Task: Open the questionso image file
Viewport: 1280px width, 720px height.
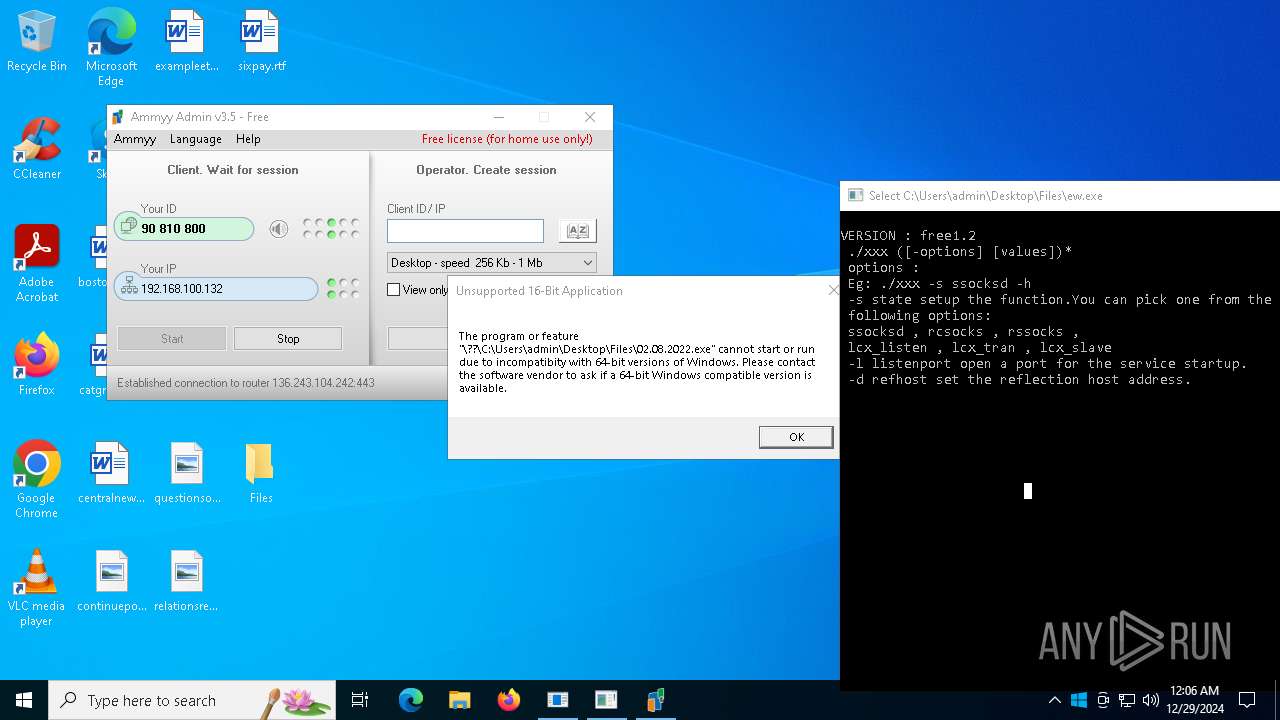Action: (187, 473)
